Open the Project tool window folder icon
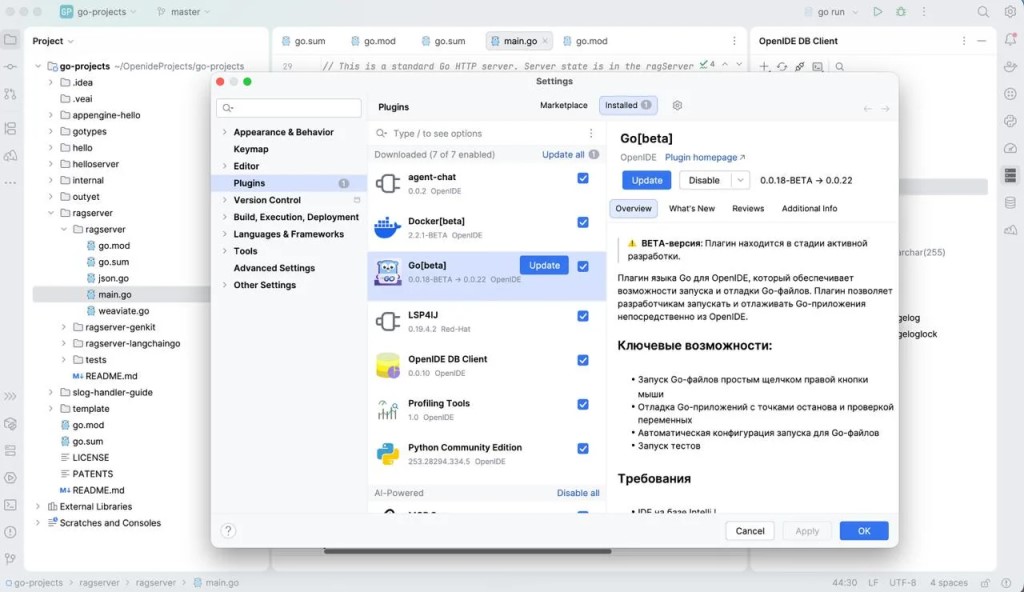 (10, 40)
